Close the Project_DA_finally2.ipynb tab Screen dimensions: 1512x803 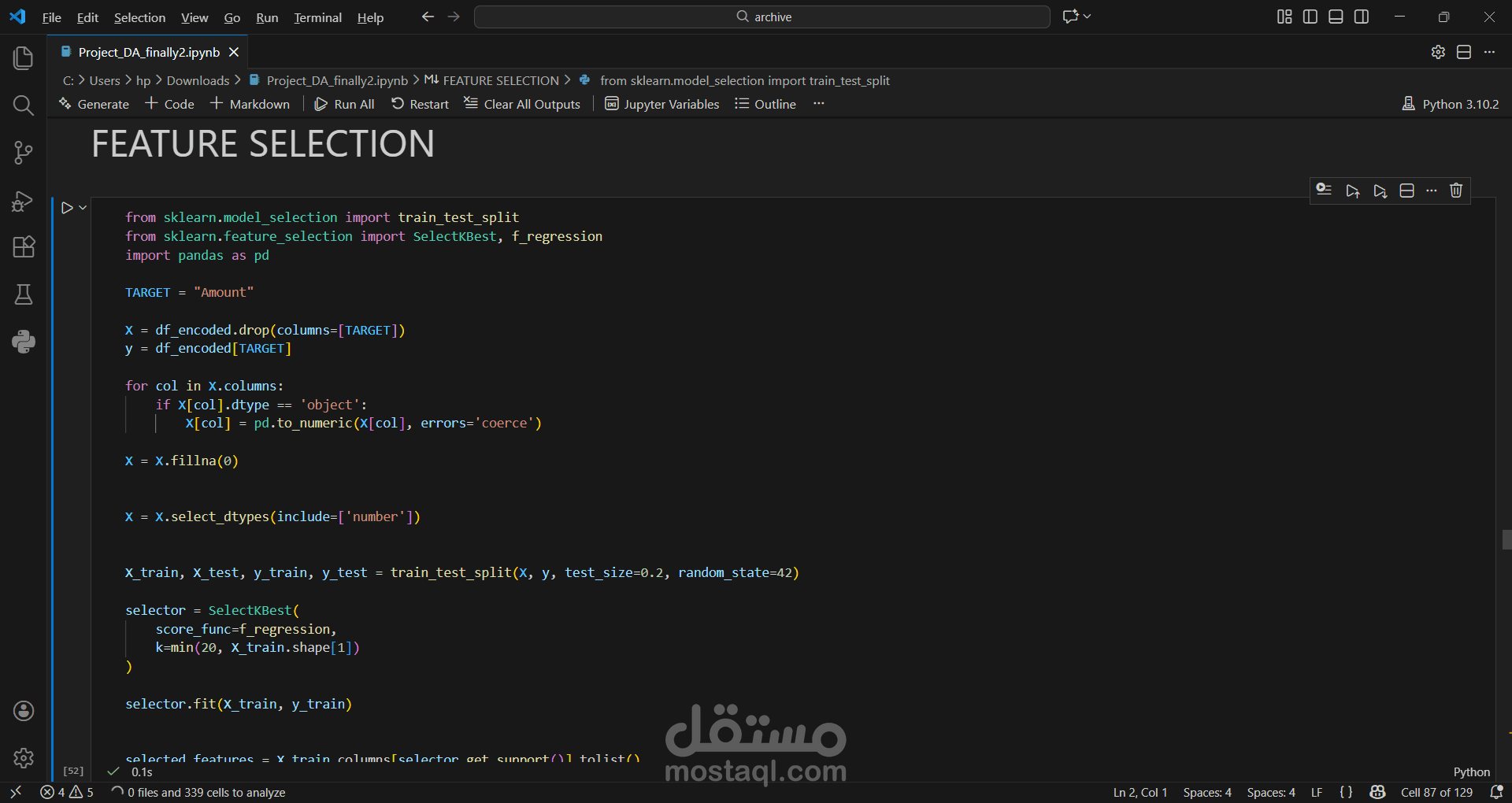point(234,52)
